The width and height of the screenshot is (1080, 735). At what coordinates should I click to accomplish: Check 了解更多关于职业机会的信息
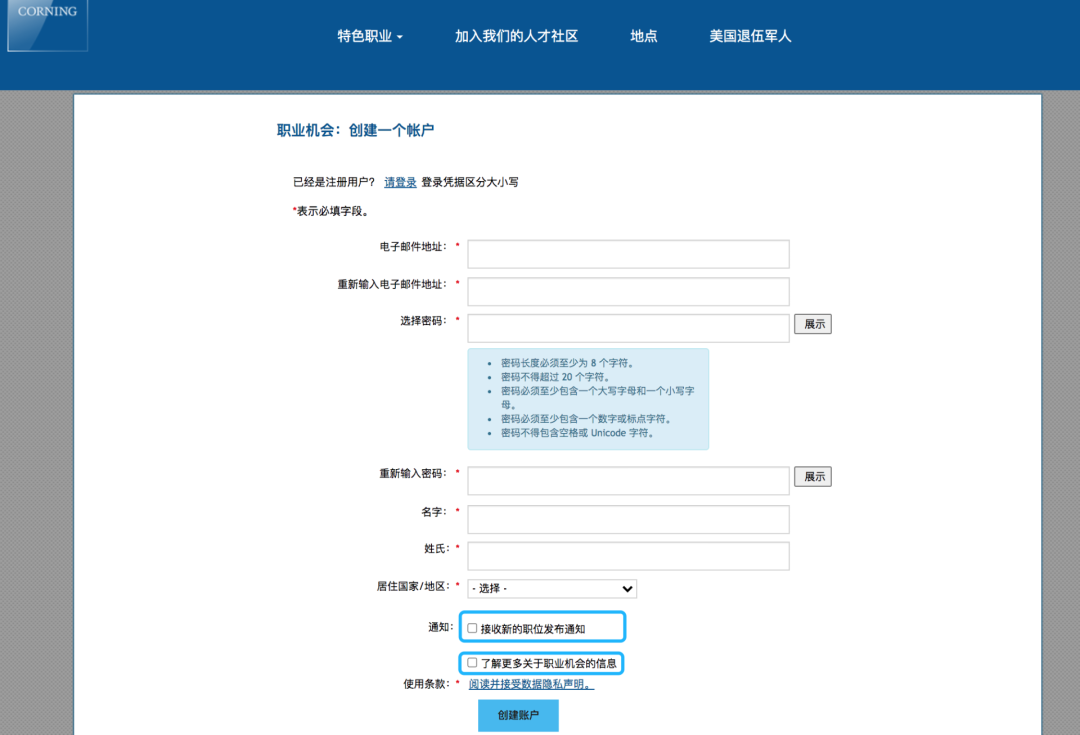472,663
